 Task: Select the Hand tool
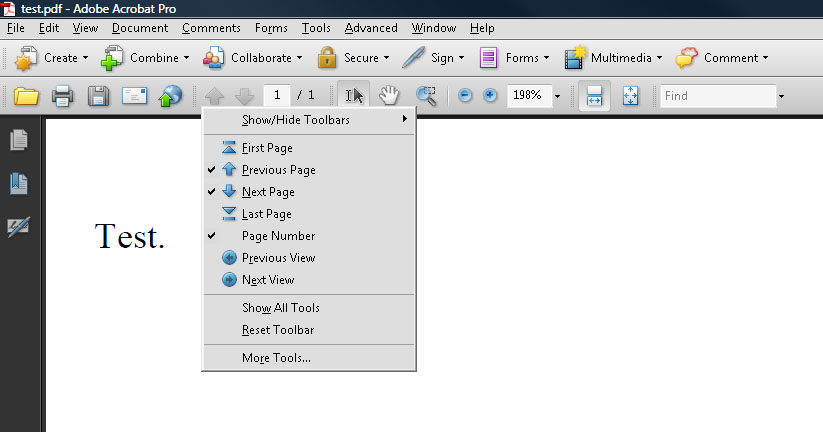[389, 96]
